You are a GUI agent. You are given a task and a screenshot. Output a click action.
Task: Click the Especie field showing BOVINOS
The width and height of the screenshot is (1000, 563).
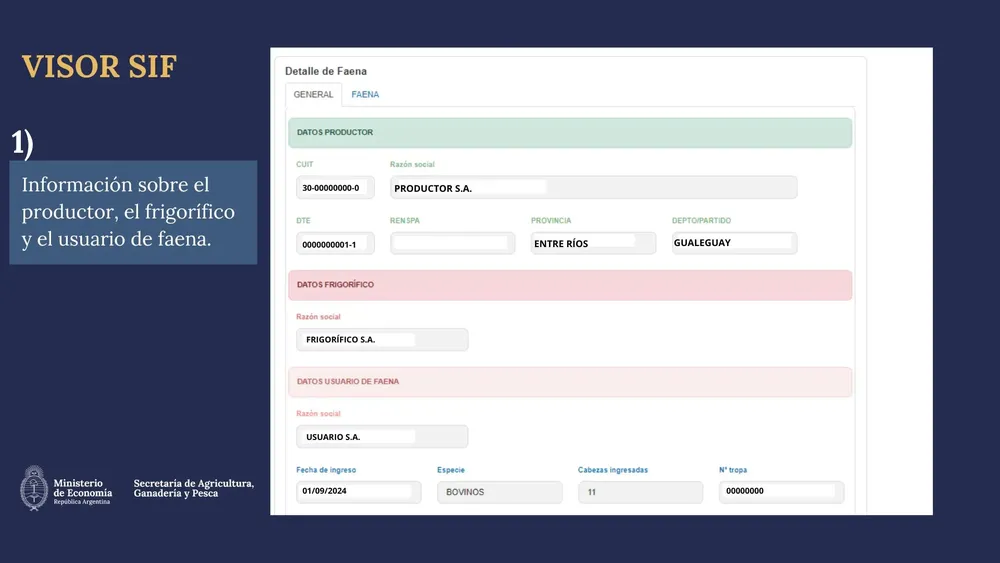click(499, 492)
